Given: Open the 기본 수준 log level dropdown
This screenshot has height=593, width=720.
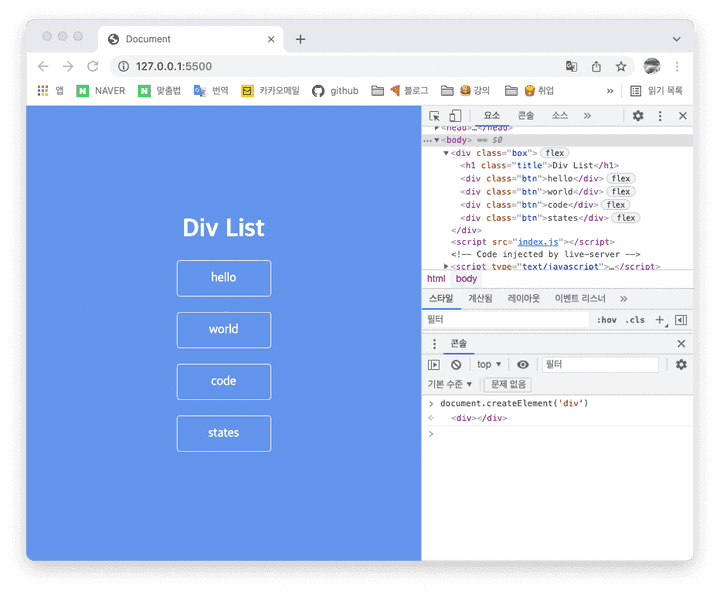Looking at the screenshot, I should click(450, 384).
